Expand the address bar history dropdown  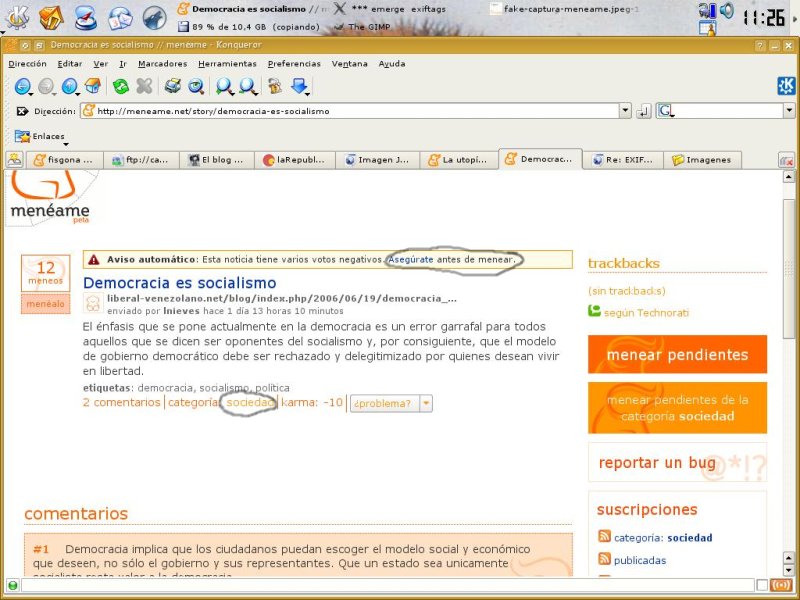pyautogui.click(x=626, y=111)
